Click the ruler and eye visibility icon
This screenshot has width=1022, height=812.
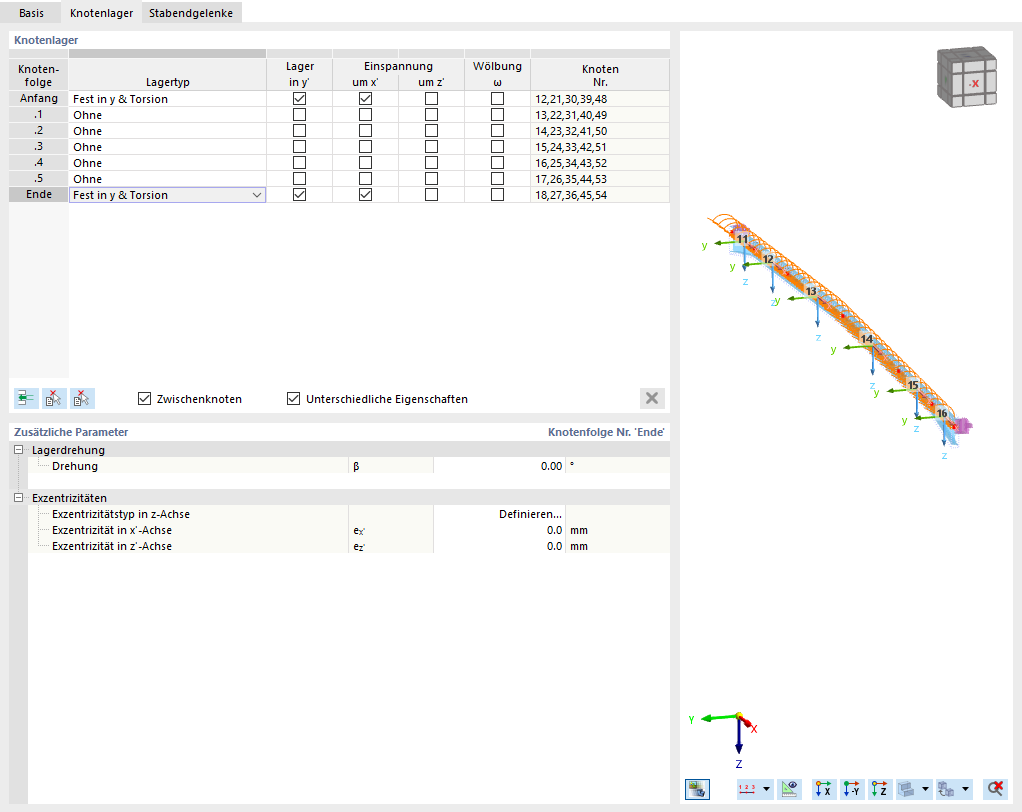(x=789, y=789)
